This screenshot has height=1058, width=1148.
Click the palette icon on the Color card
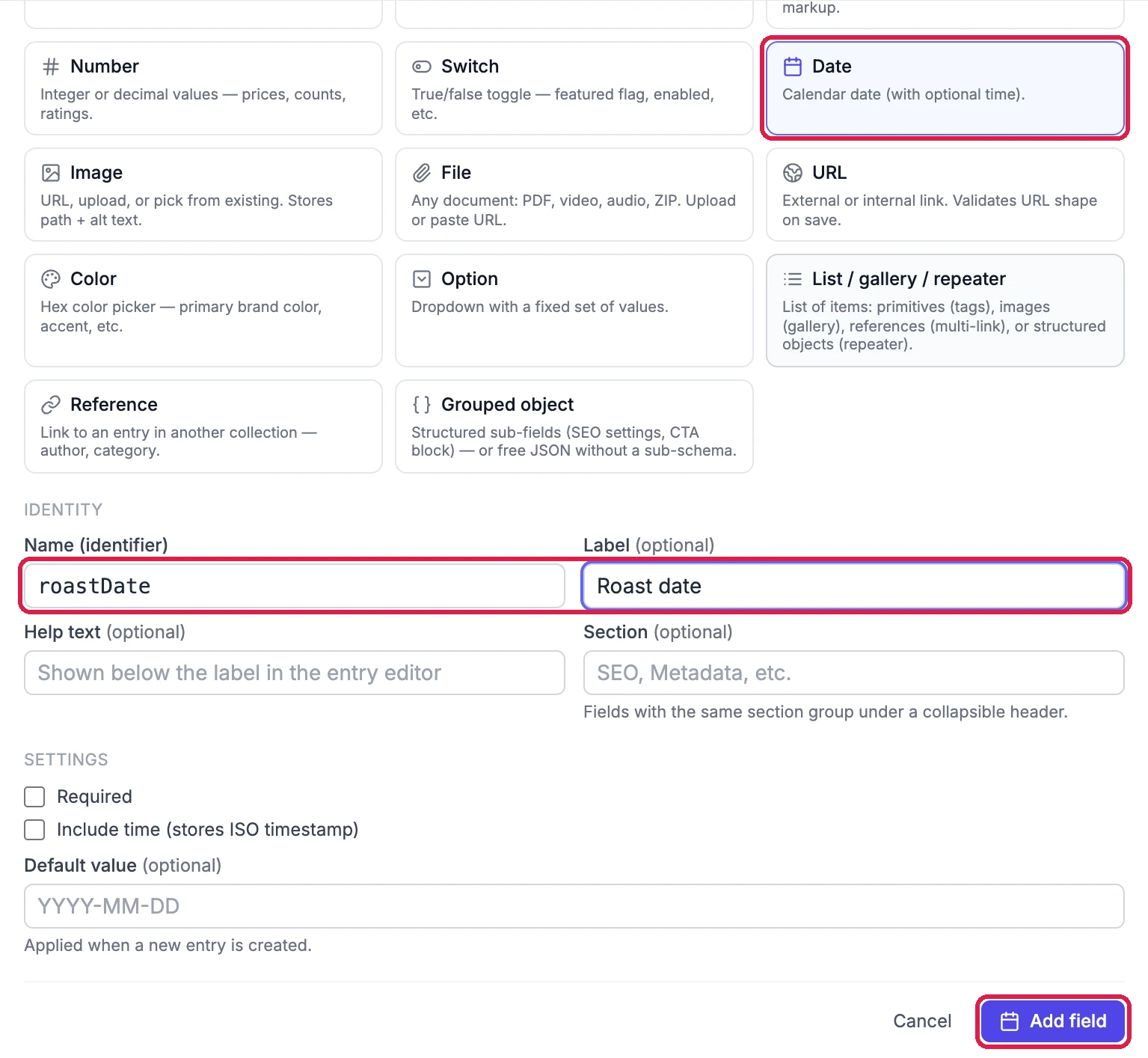(x=51, y=279)
